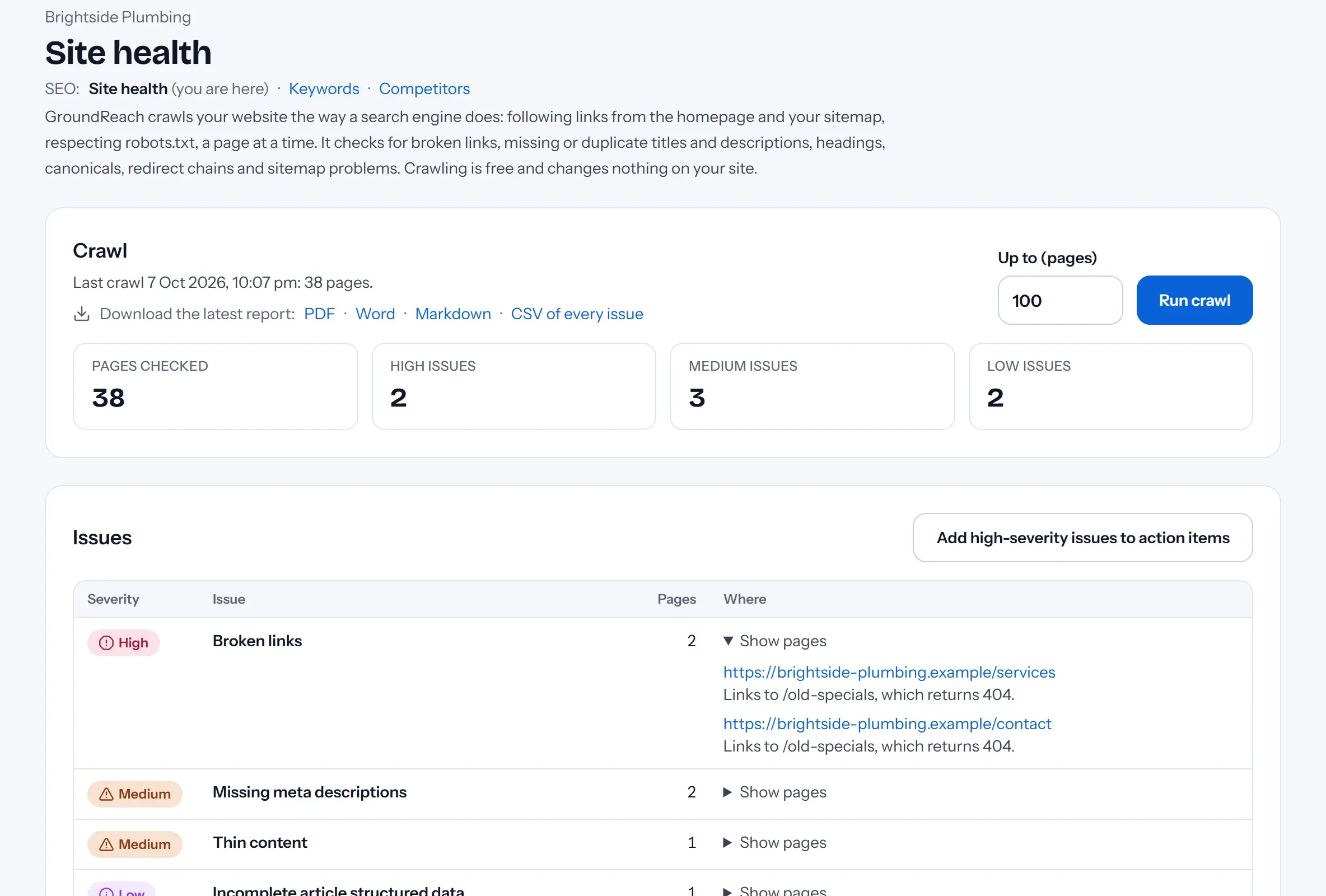Download the report as Markdown
The width and height of the screenshot is (1326, 896).
click(452, 314)
